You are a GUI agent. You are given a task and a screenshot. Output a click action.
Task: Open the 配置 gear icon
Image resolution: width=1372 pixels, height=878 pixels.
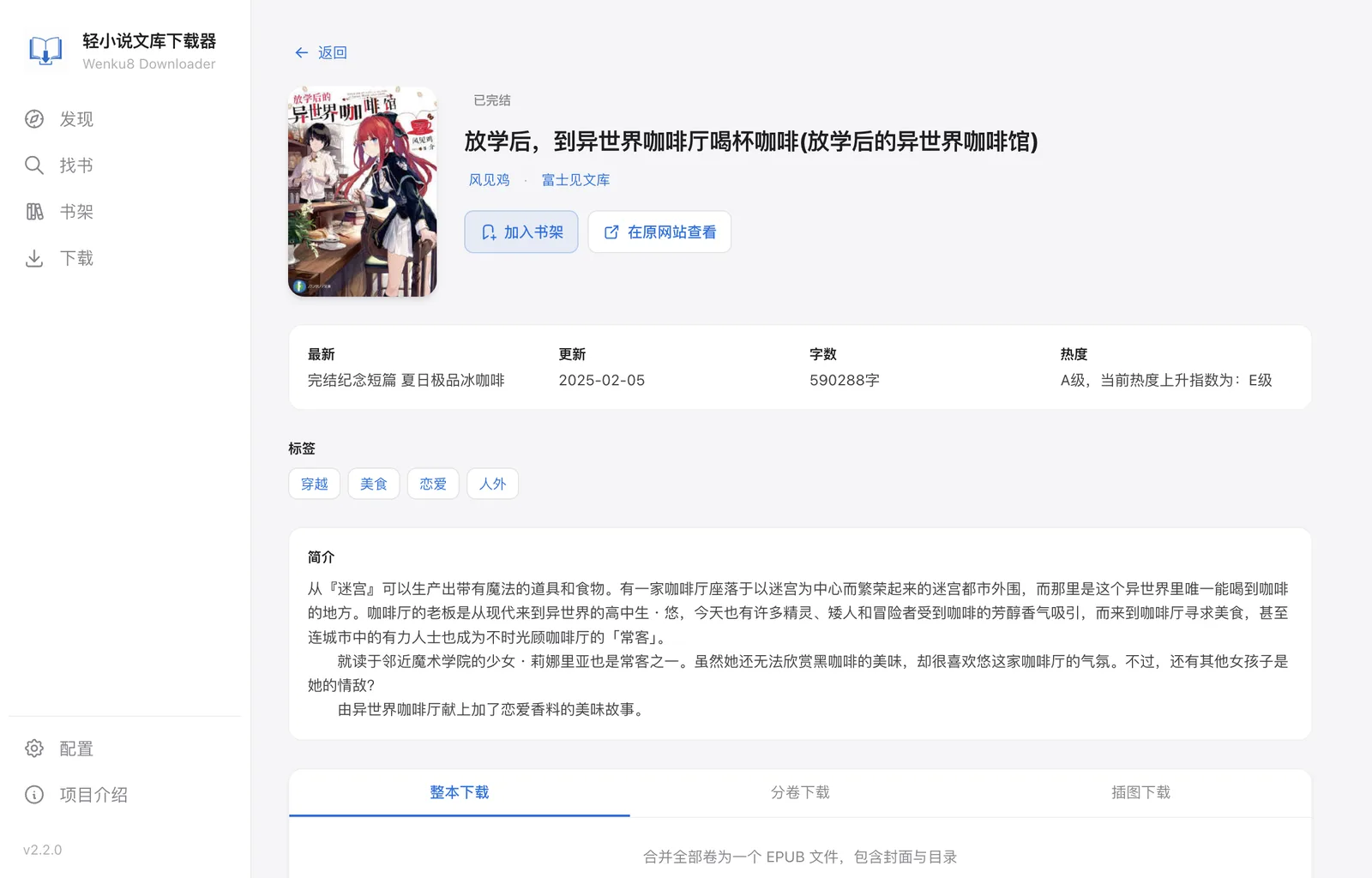34,749
